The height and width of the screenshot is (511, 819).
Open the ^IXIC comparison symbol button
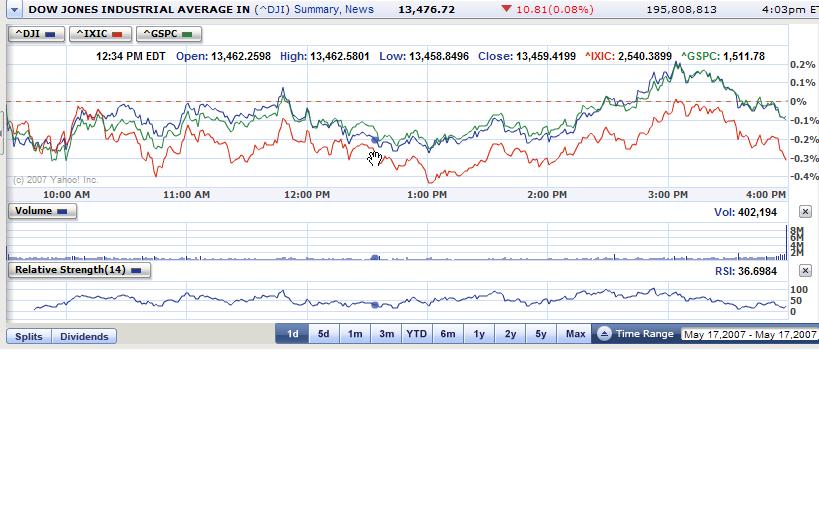pyautogui.click(x=100, y=34)
